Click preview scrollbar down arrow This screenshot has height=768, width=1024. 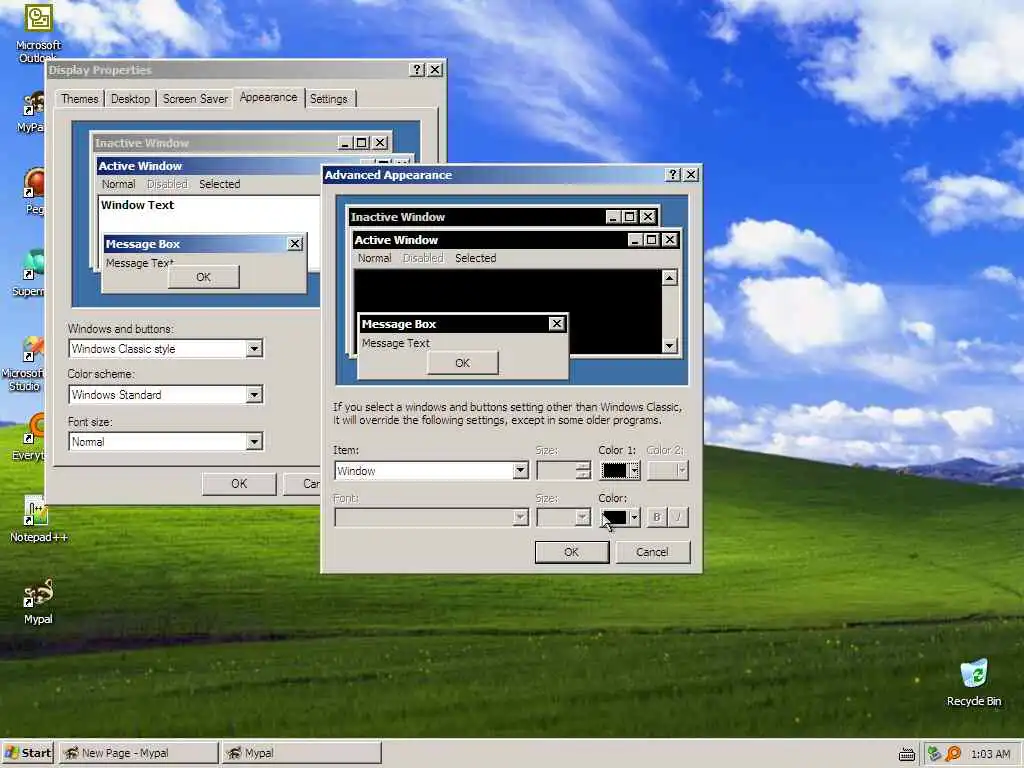pyautogui.click(x=669, y=345)
